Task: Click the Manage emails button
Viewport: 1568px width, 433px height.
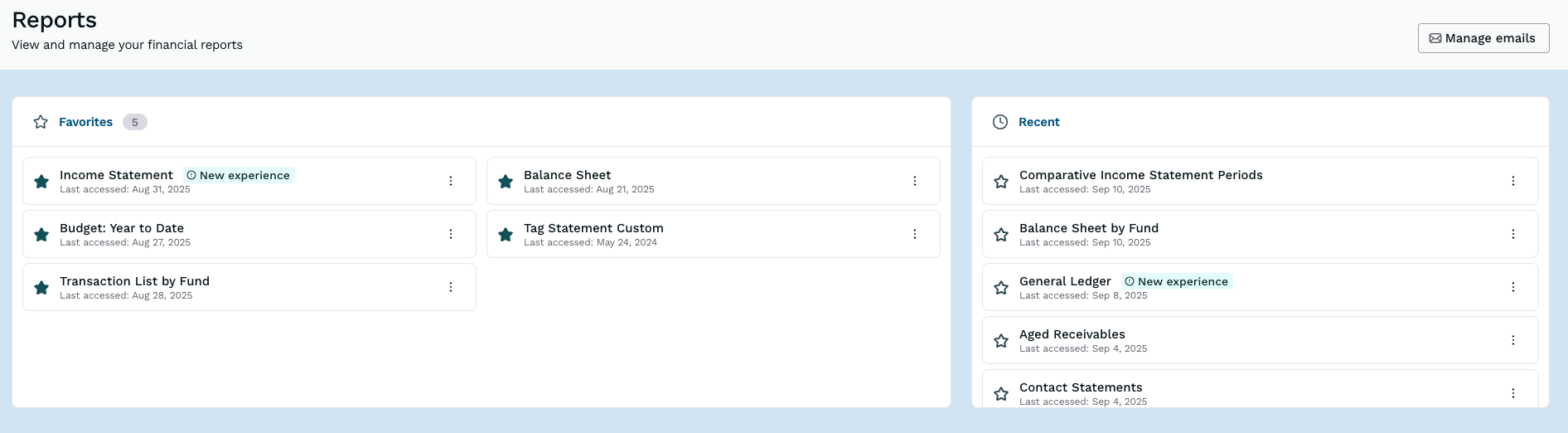Action: coord(1483,38)
